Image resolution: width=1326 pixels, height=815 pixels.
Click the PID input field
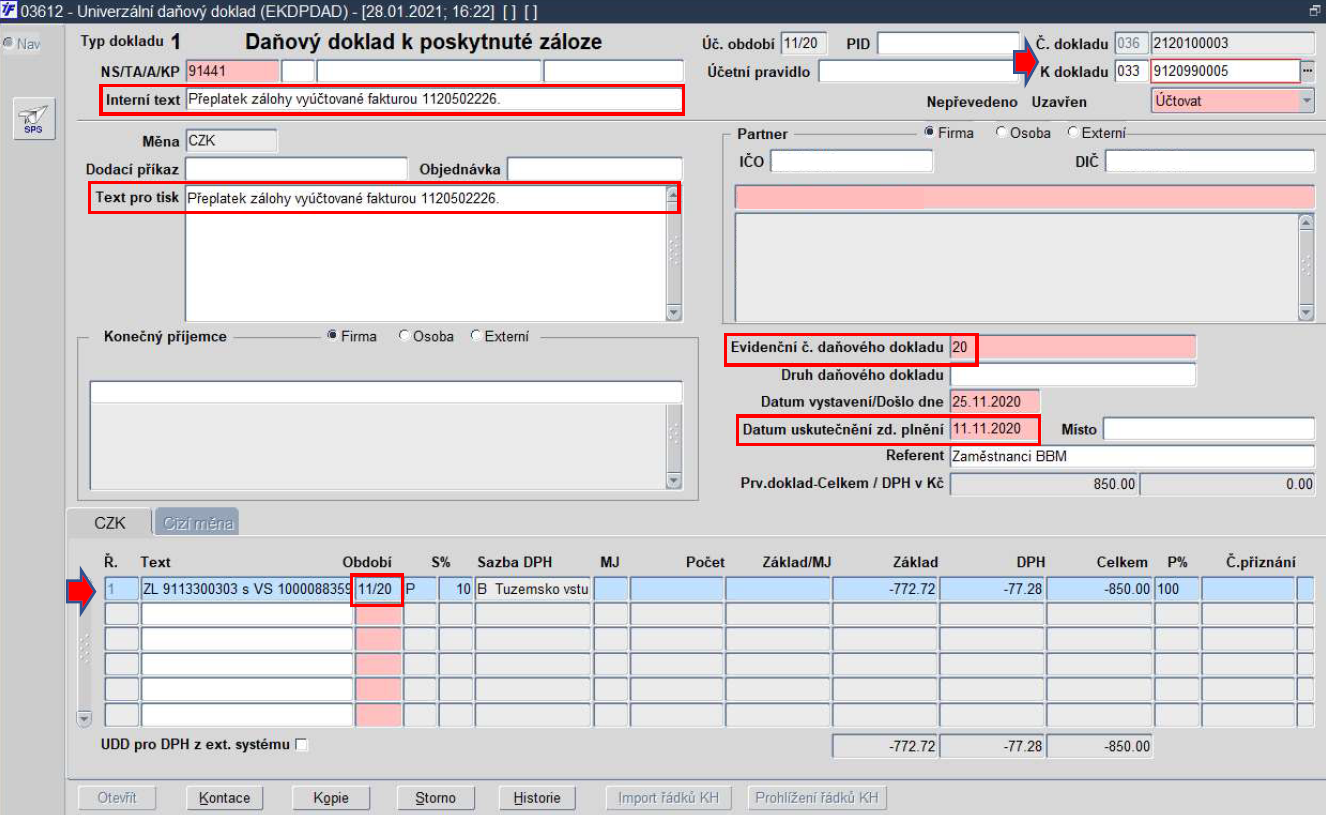(x=948, y=44)
